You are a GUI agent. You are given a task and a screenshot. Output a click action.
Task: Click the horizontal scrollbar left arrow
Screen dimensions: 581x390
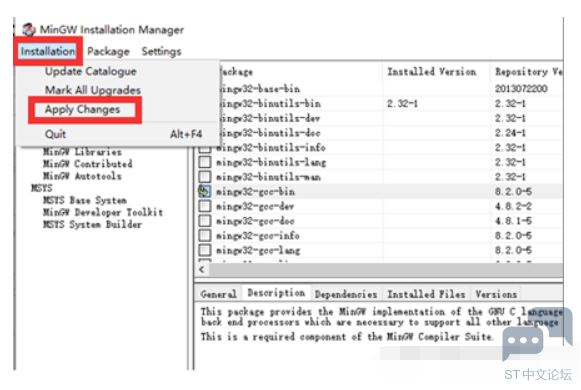click(x=202, y=270)
